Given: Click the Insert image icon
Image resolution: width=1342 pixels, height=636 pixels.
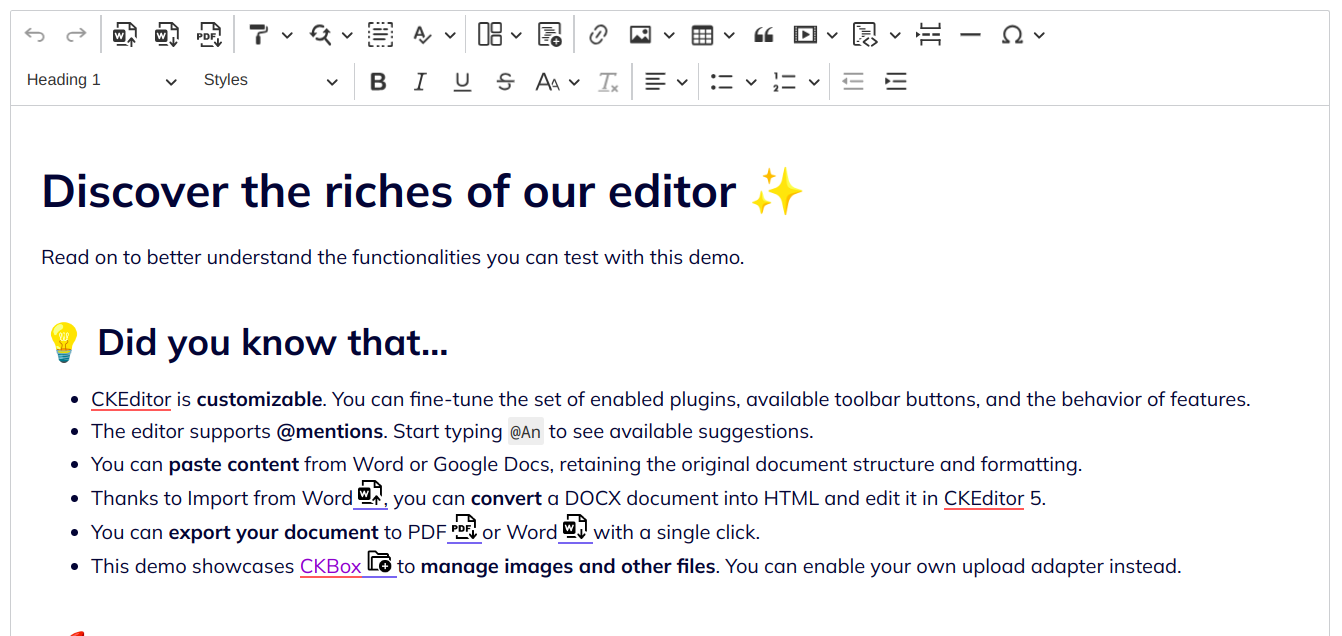Looking at the screenshot, I should [640, 35].
